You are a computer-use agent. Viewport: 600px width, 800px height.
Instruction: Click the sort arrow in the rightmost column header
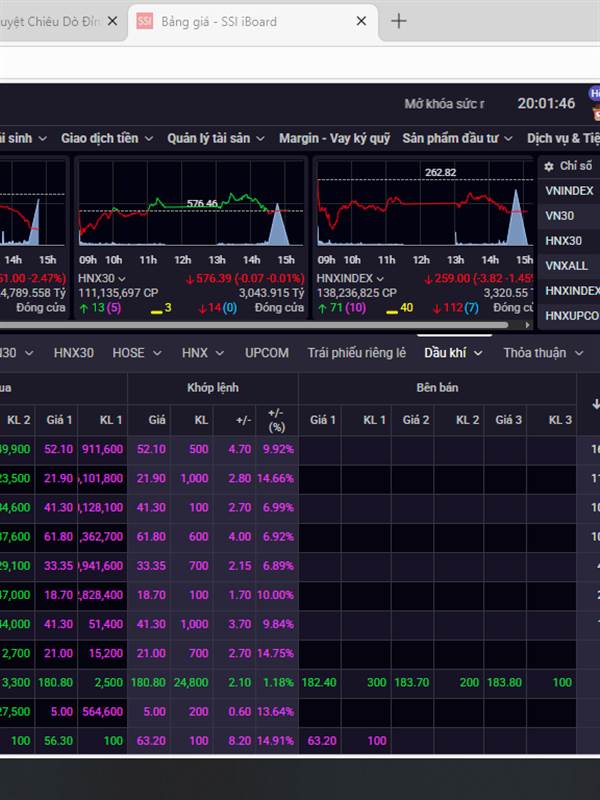595,404
